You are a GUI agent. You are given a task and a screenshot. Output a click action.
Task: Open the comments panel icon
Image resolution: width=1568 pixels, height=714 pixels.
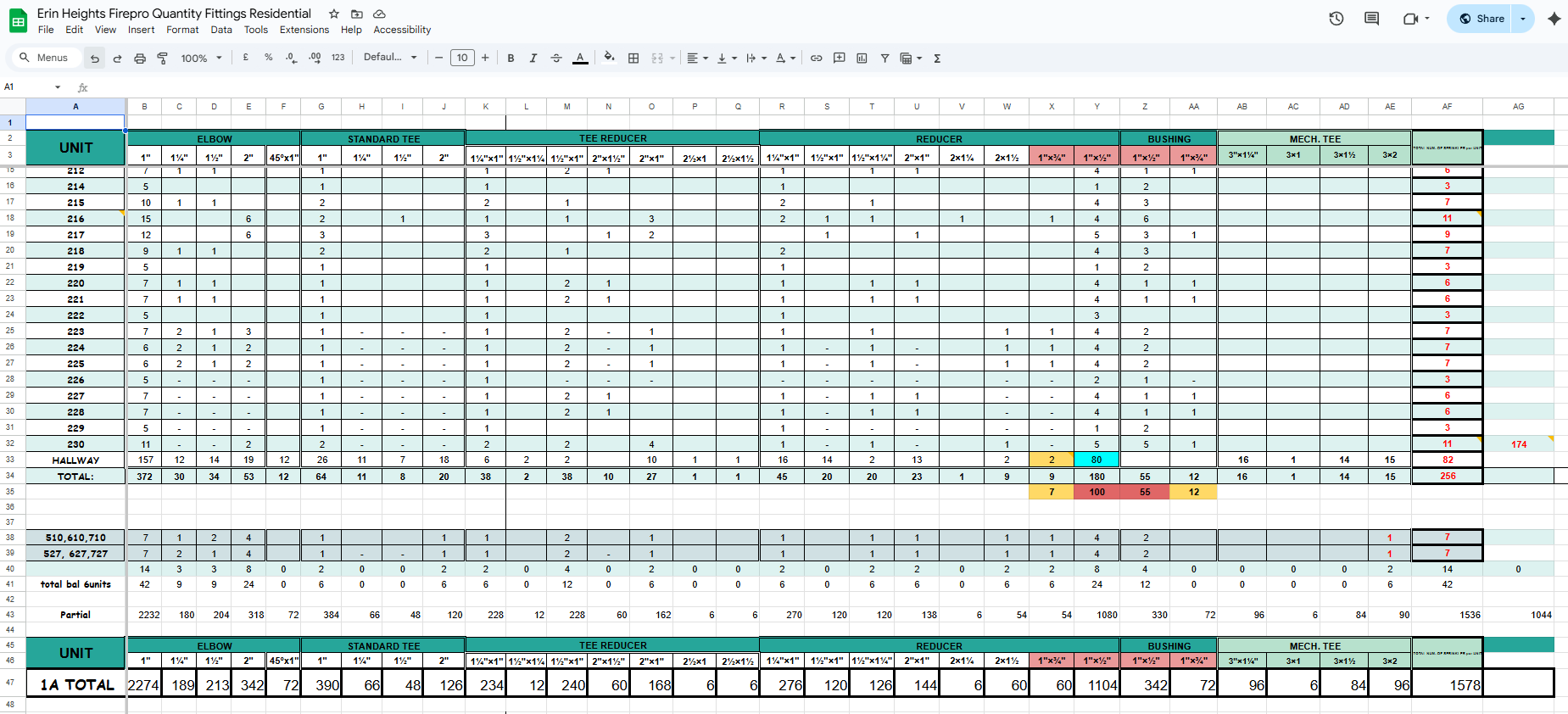(1371, 19)
